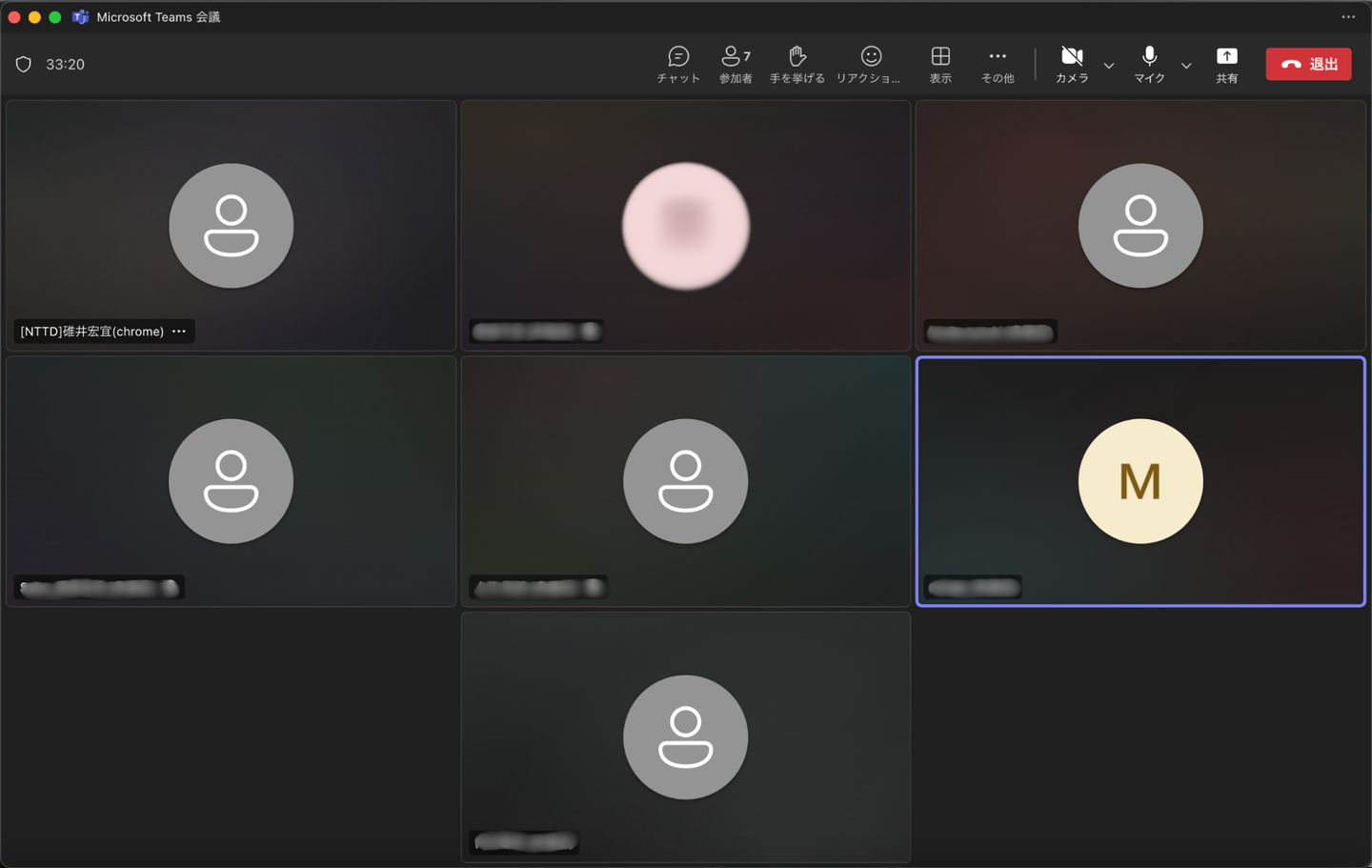Select the participant tile with M avatar
Image resolution: width=1372 pixels, height=868 pixels.
point(1140,481)
